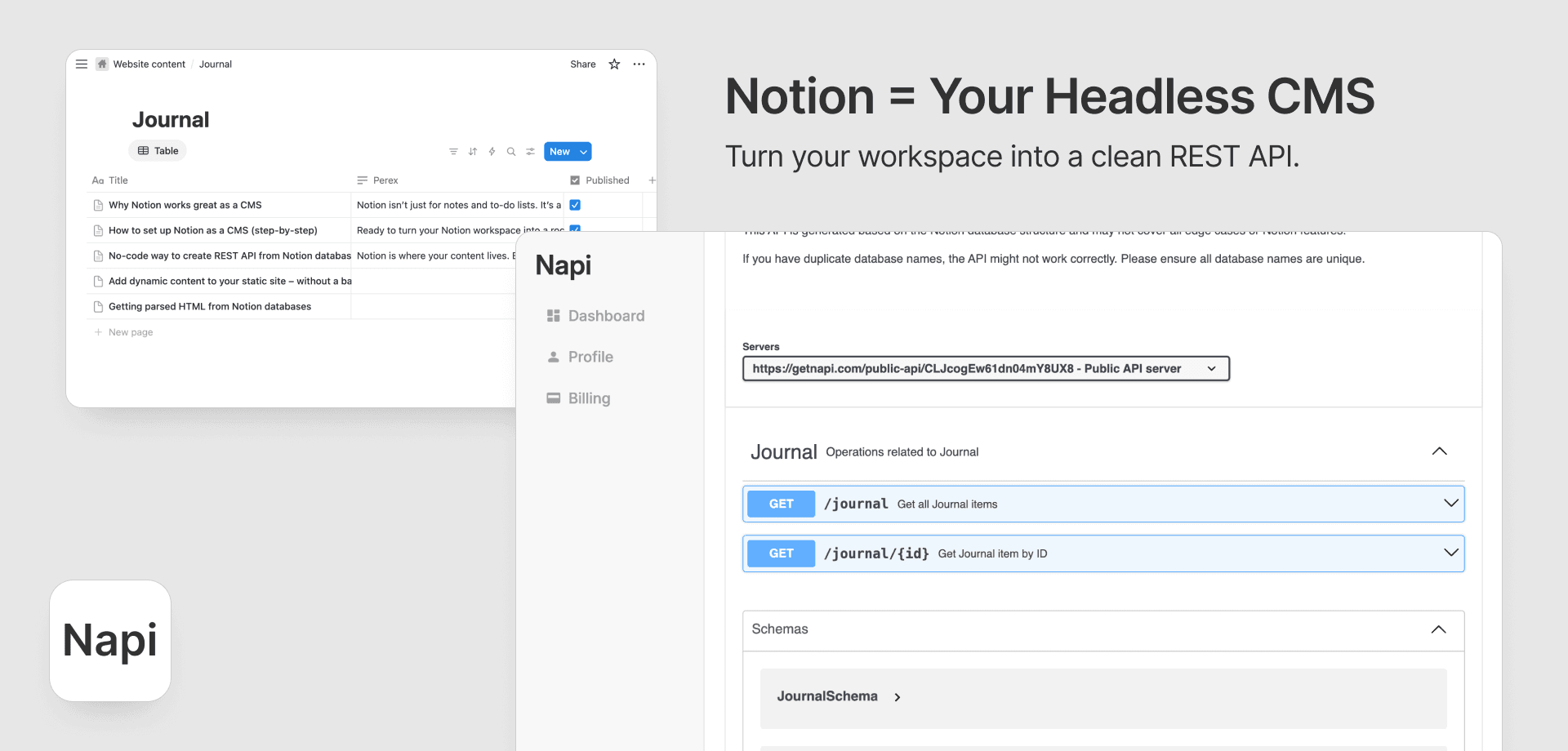
Task: Open Dashboard in Napi sidebar
Action: (595, 316)
